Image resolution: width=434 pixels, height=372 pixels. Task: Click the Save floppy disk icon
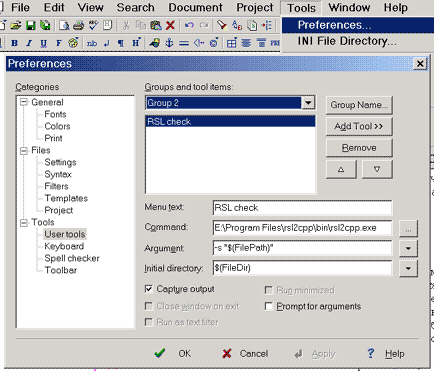[31, 25]
